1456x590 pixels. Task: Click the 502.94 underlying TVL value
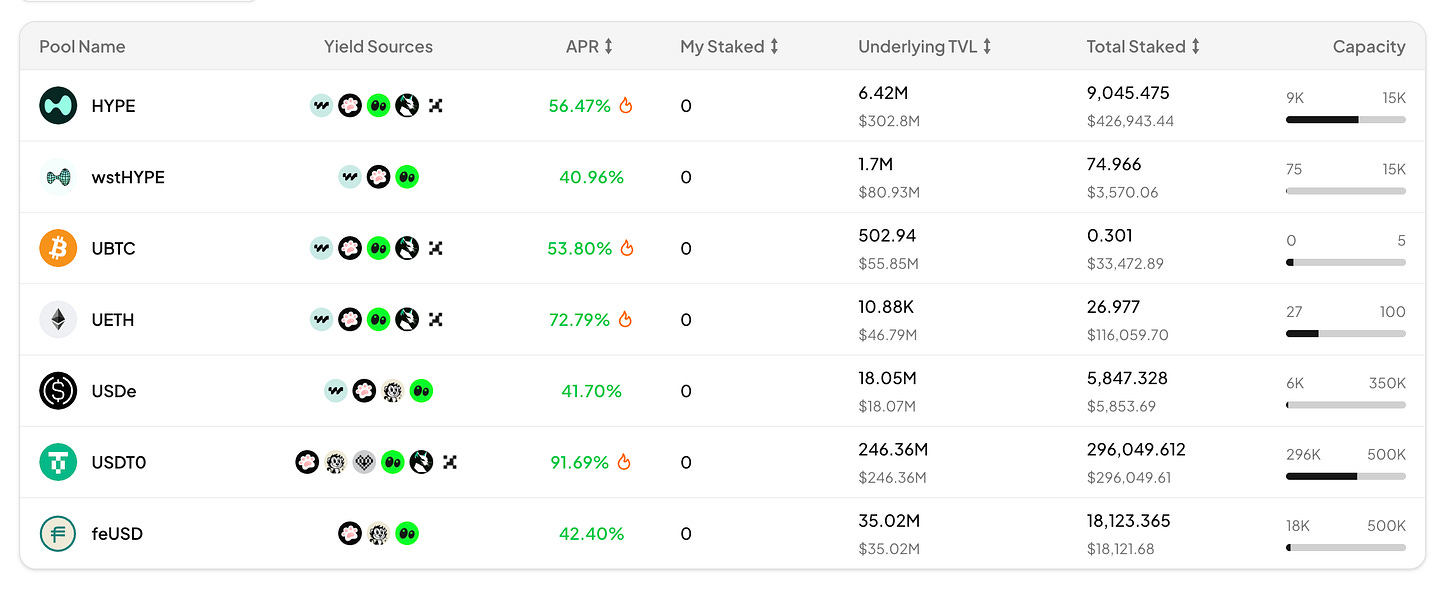(x=887, y=235)
